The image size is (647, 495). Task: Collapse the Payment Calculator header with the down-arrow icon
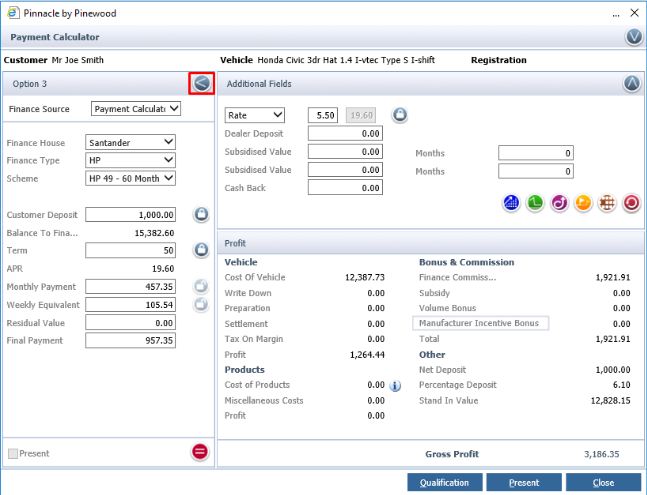coord(634,37)
